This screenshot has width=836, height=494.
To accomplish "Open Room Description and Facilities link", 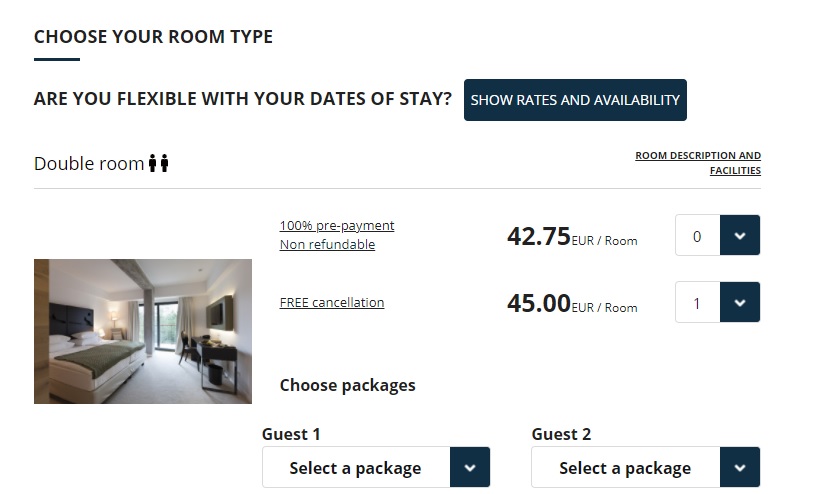I will [698, 163].
